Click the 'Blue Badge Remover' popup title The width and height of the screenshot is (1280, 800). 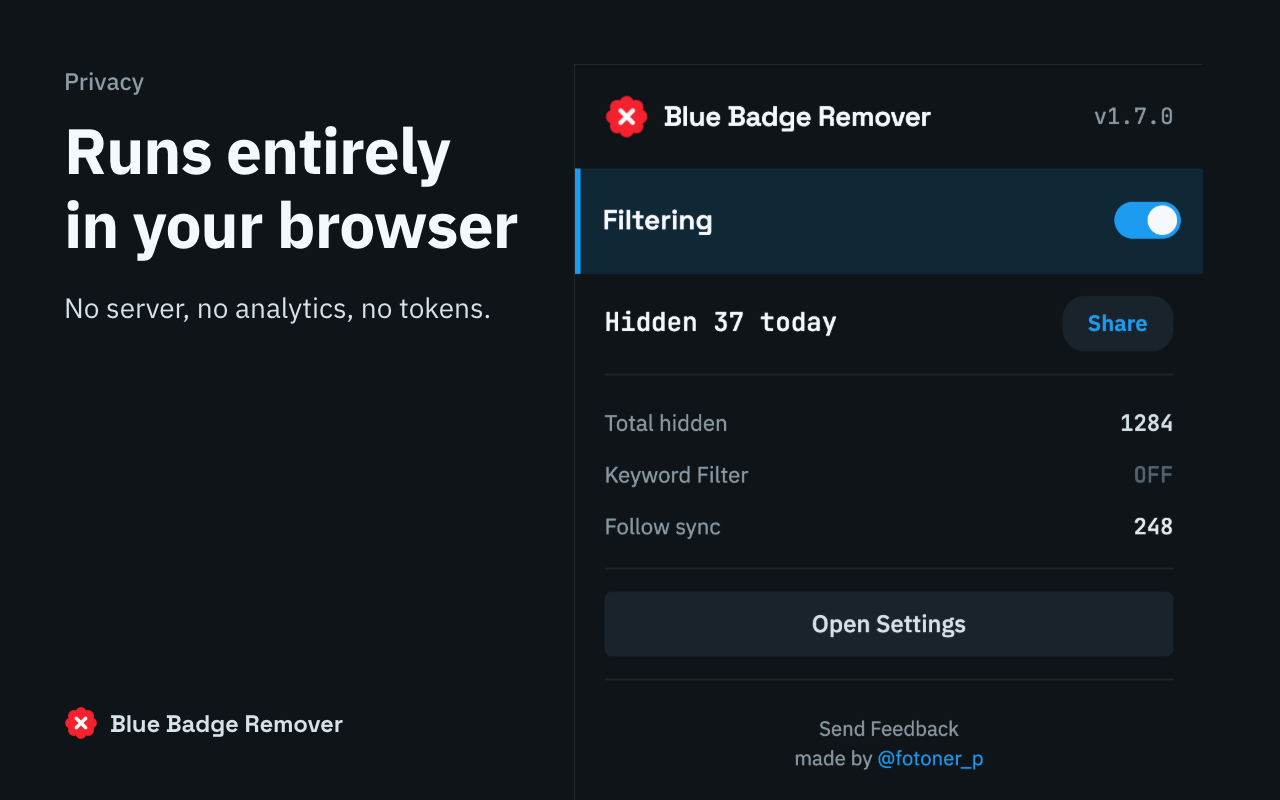pos(797,117)
